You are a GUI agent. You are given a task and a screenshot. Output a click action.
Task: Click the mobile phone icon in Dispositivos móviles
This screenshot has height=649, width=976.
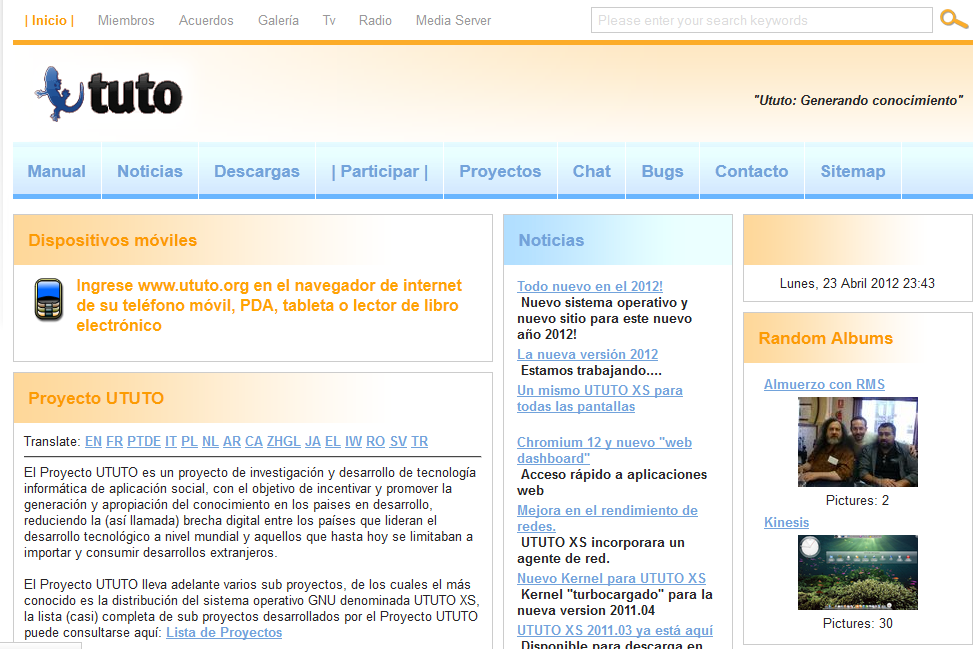coord(47,297)
